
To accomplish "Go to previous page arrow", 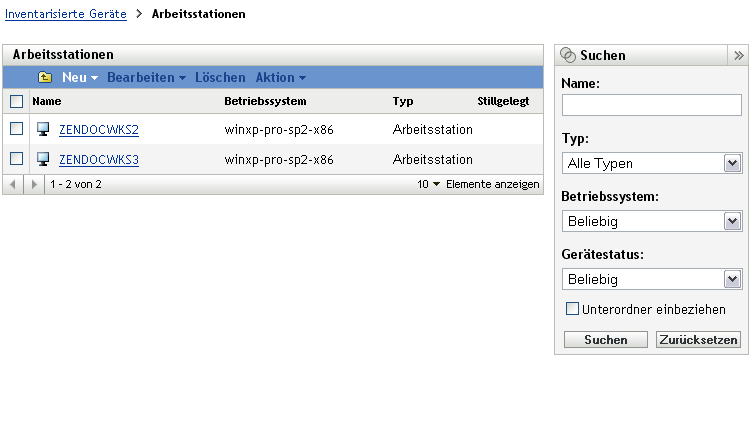I will 13,185.
